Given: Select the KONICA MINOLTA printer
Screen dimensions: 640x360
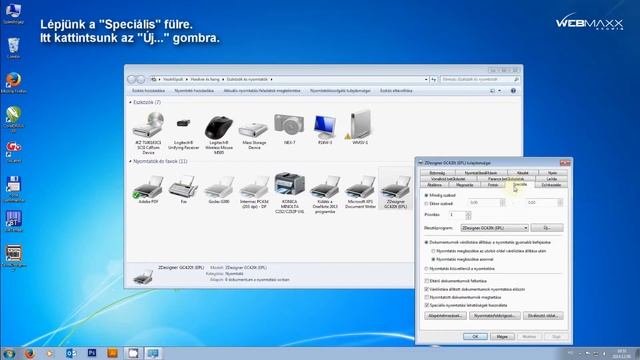Looking at the screenshot, I should 289,193.
